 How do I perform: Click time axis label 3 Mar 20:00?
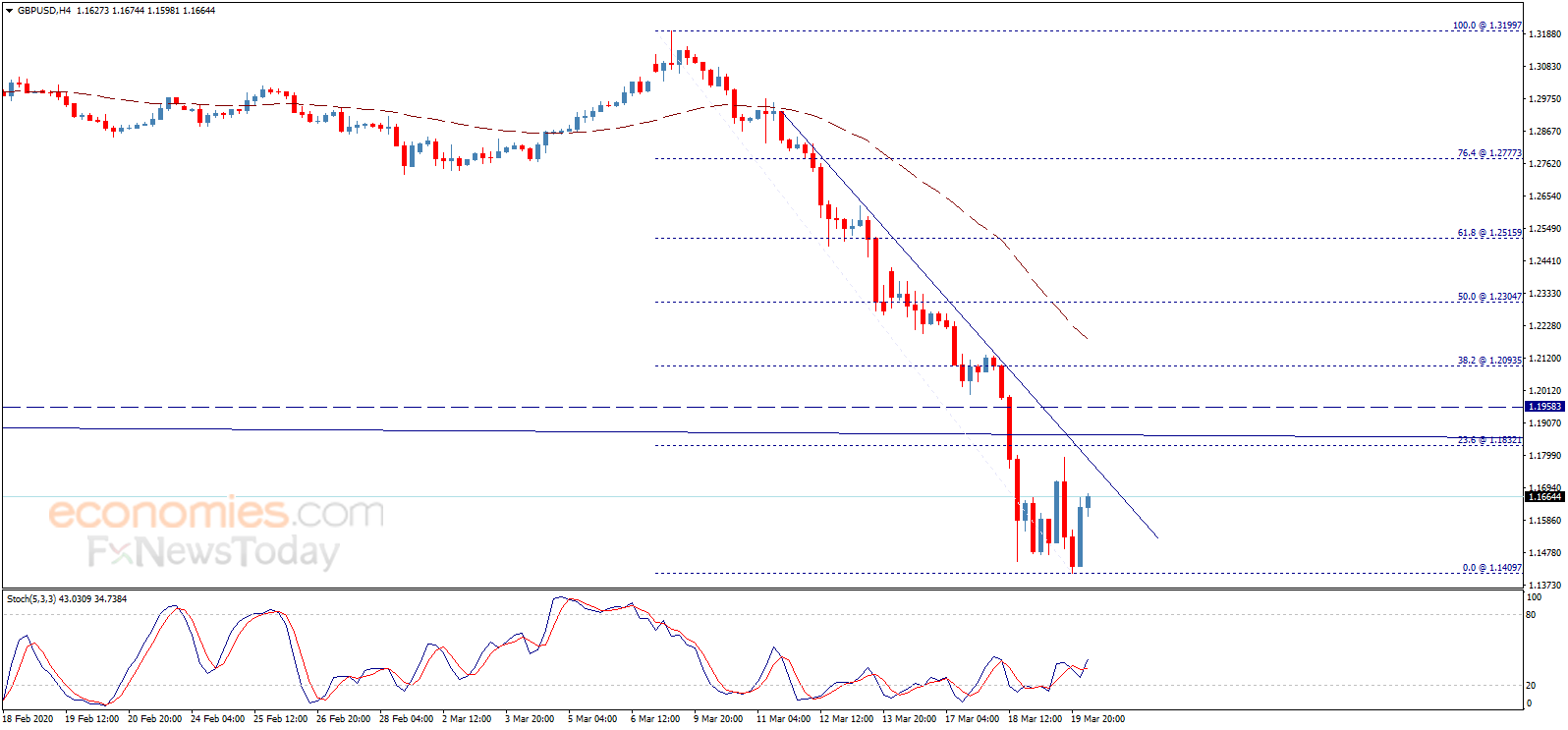click(x=530, y=719)
